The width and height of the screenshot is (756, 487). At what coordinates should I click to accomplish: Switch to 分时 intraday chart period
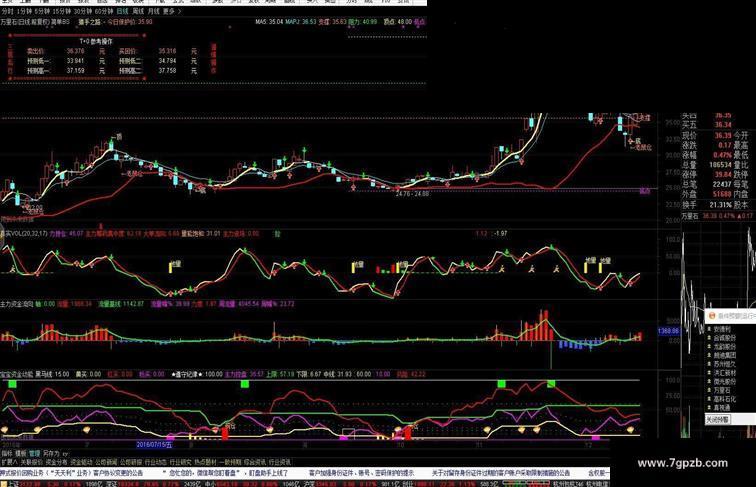pos(7,11)
